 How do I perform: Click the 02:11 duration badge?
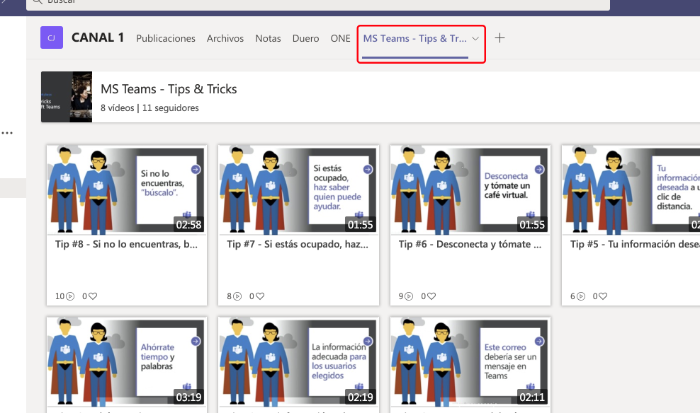(x=532, y=397)
